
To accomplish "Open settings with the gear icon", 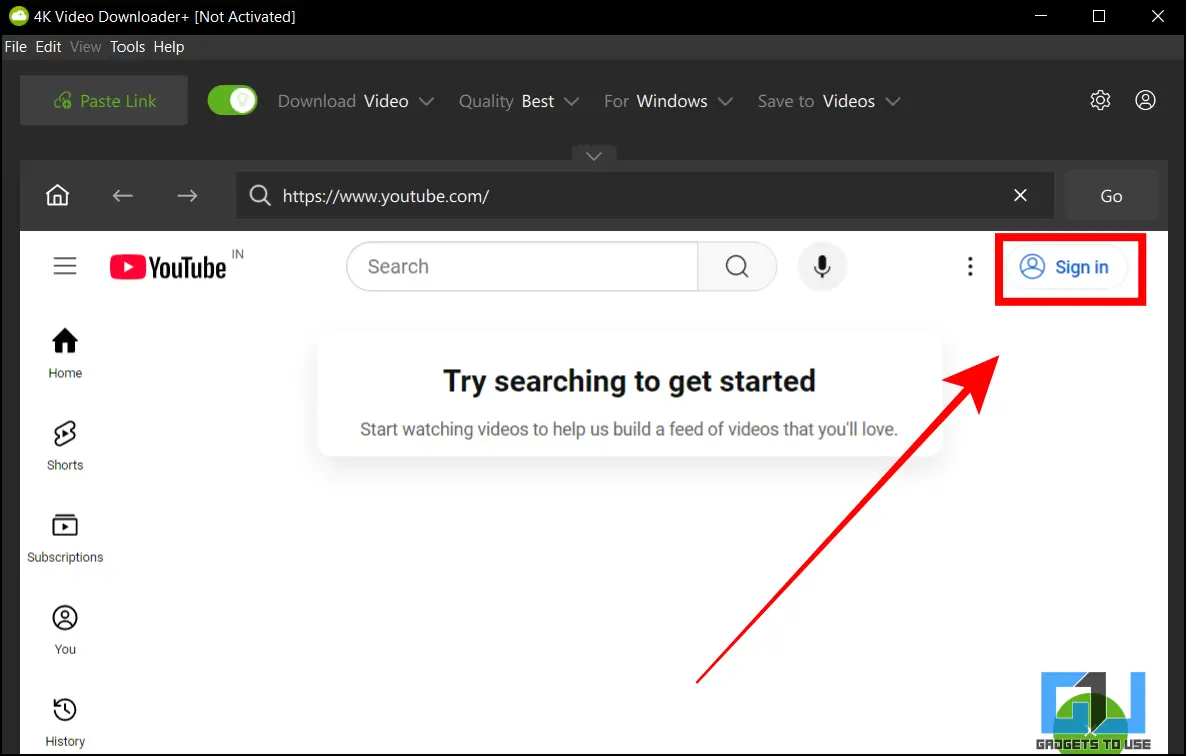I will coord(1100,100).
